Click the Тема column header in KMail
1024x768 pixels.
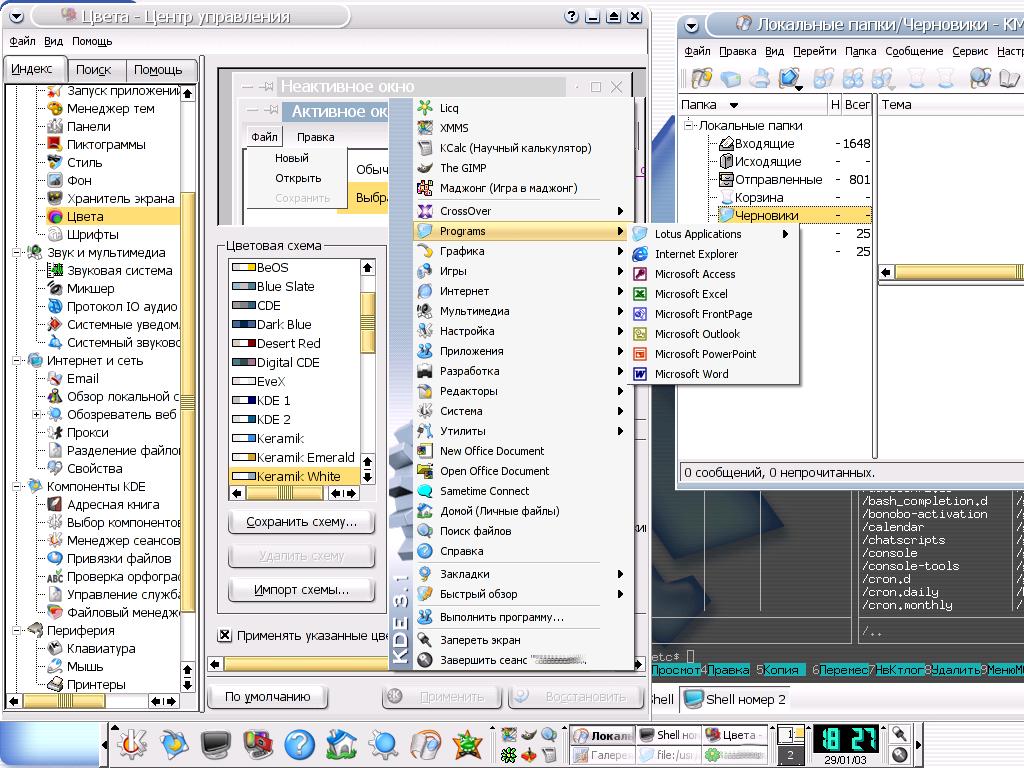(951, 104)
